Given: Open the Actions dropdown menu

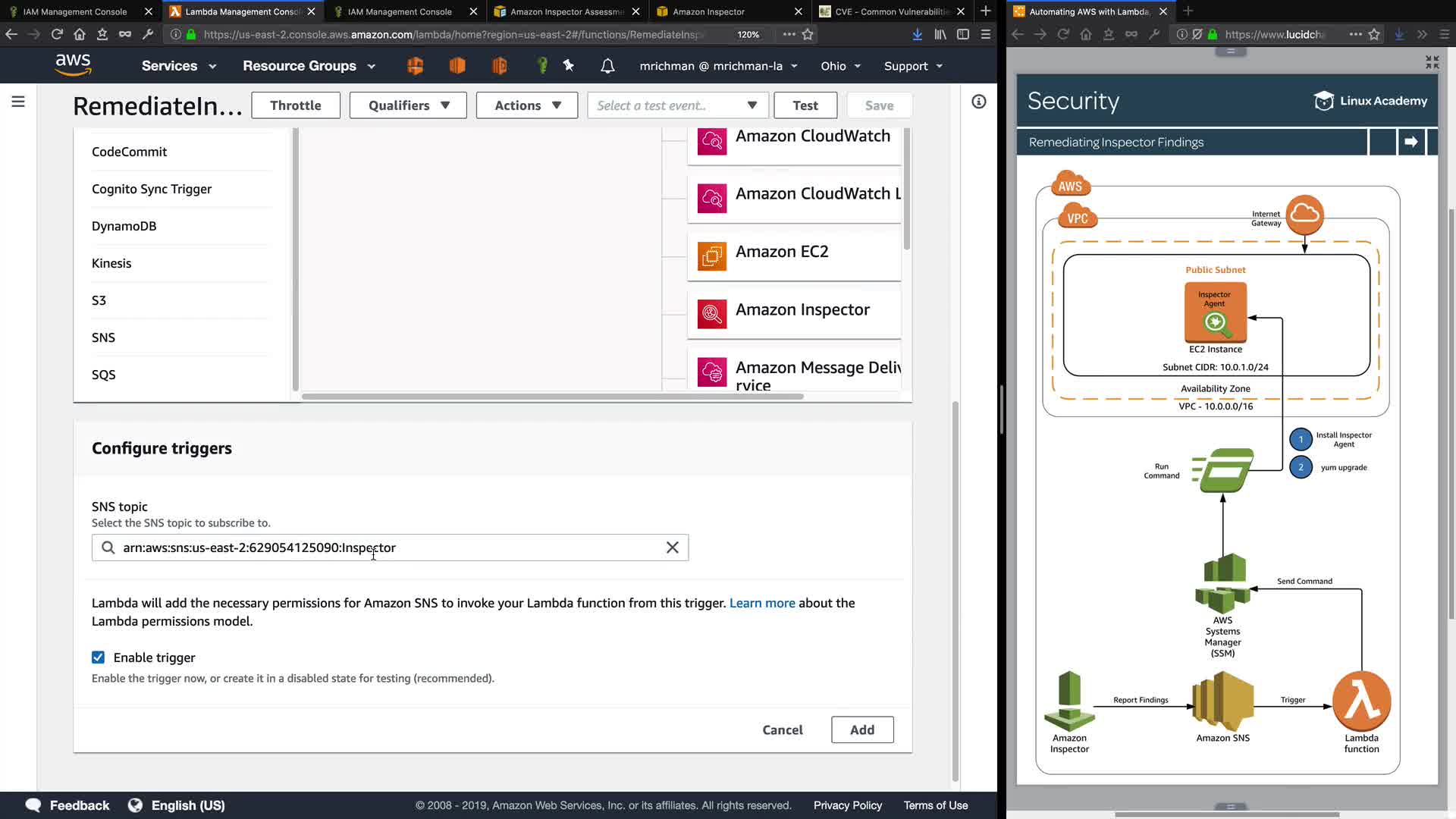Looking at the screenshot, I should [x=527, y=105].
